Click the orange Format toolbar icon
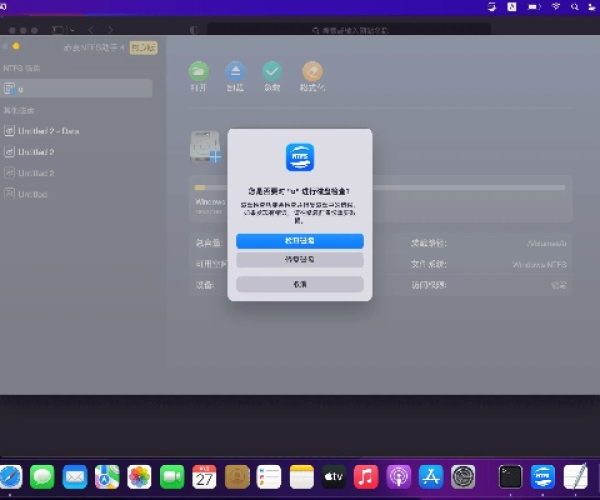 coord(312,72)
